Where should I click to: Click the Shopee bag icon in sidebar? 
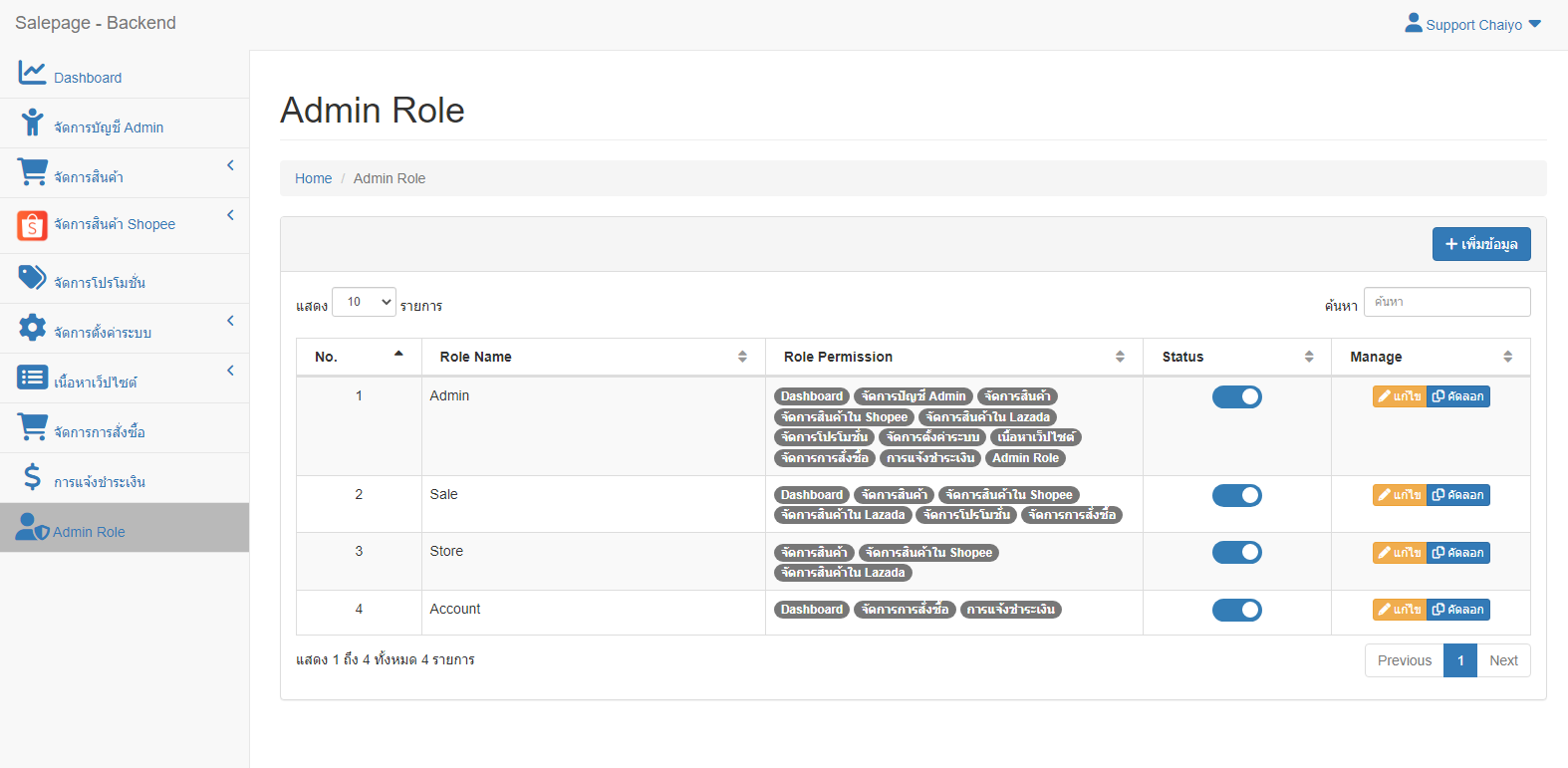(x=32, y=226)
